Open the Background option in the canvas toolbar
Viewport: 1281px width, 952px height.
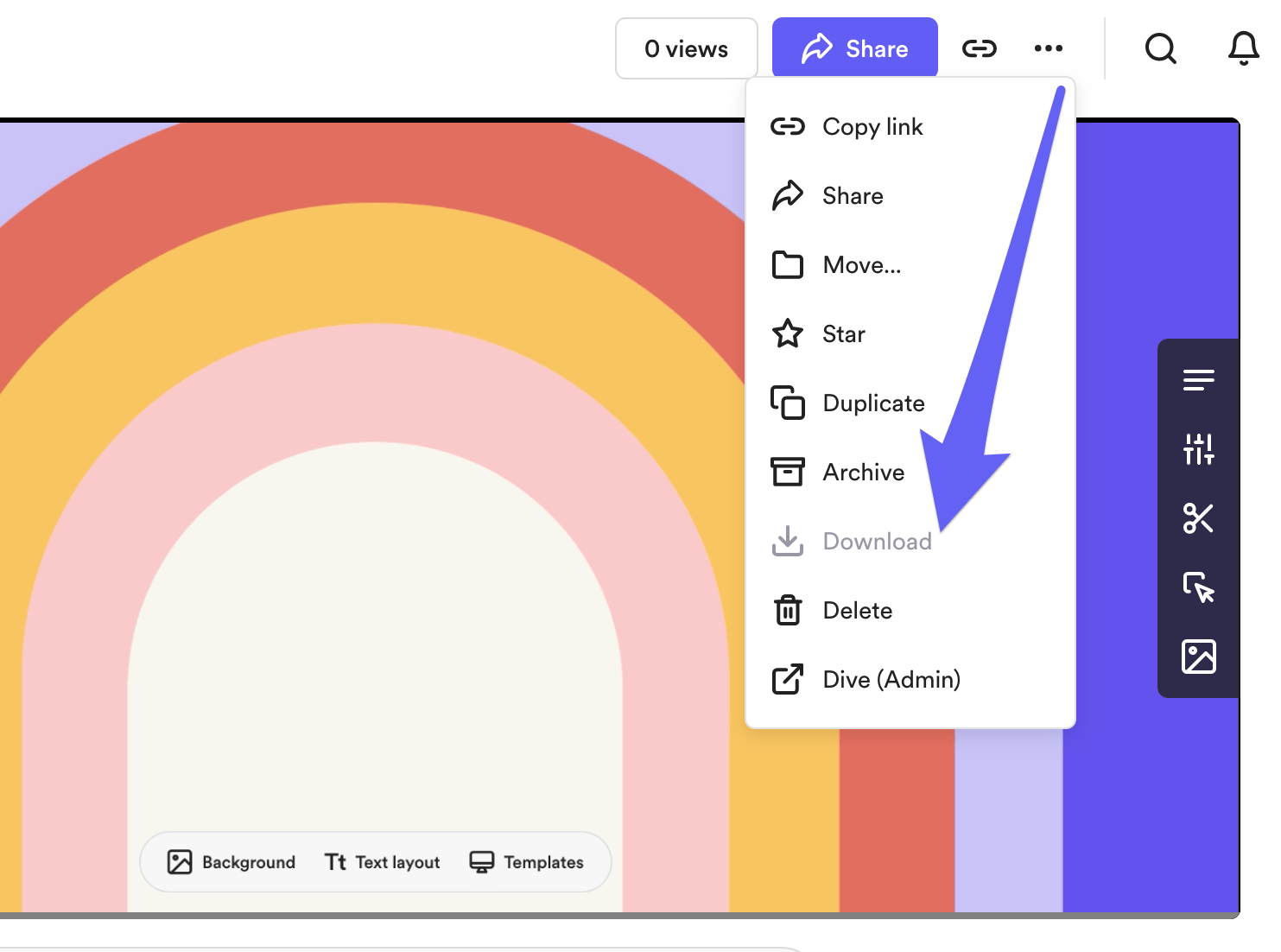point(231,862)
